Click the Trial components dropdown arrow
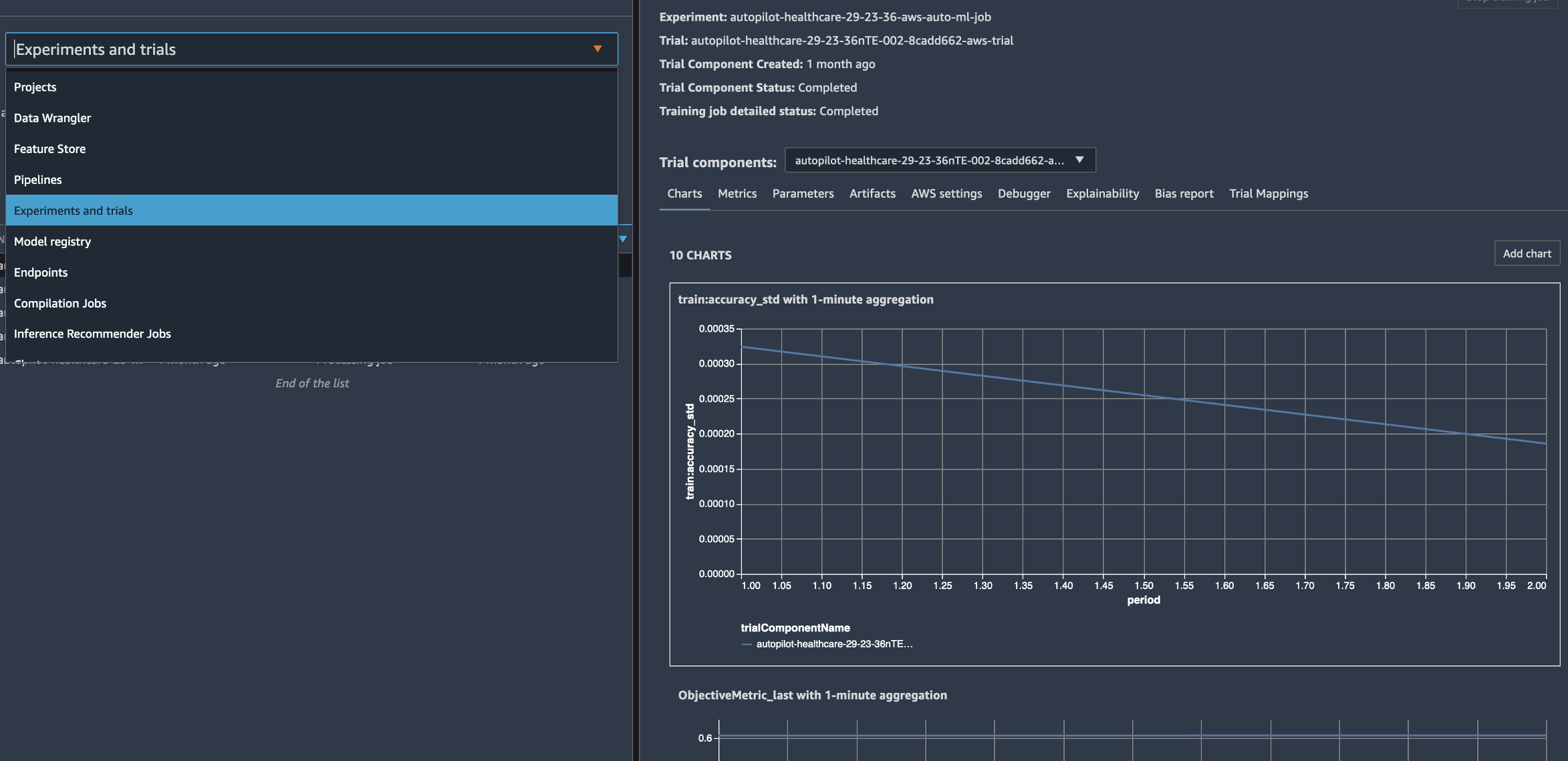 click(x=1079, y=160)
